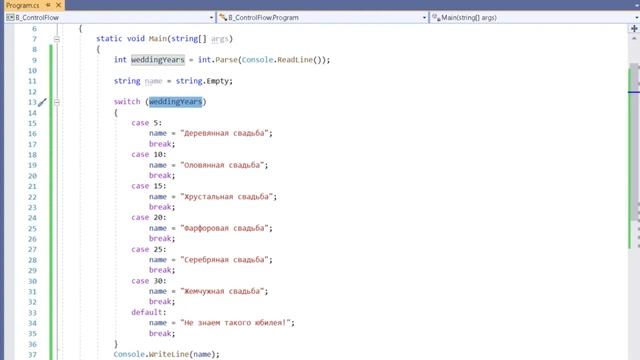Click case 10: label
The image size is (640, 360).
point(149,154)
